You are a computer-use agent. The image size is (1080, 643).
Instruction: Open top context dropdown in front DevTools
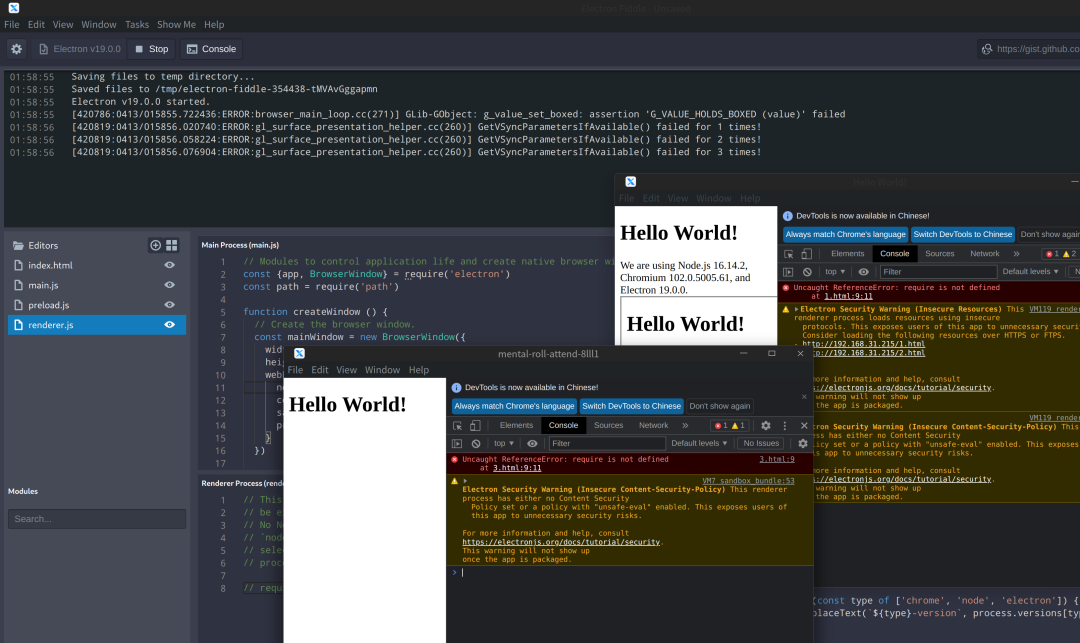point(503,443)
